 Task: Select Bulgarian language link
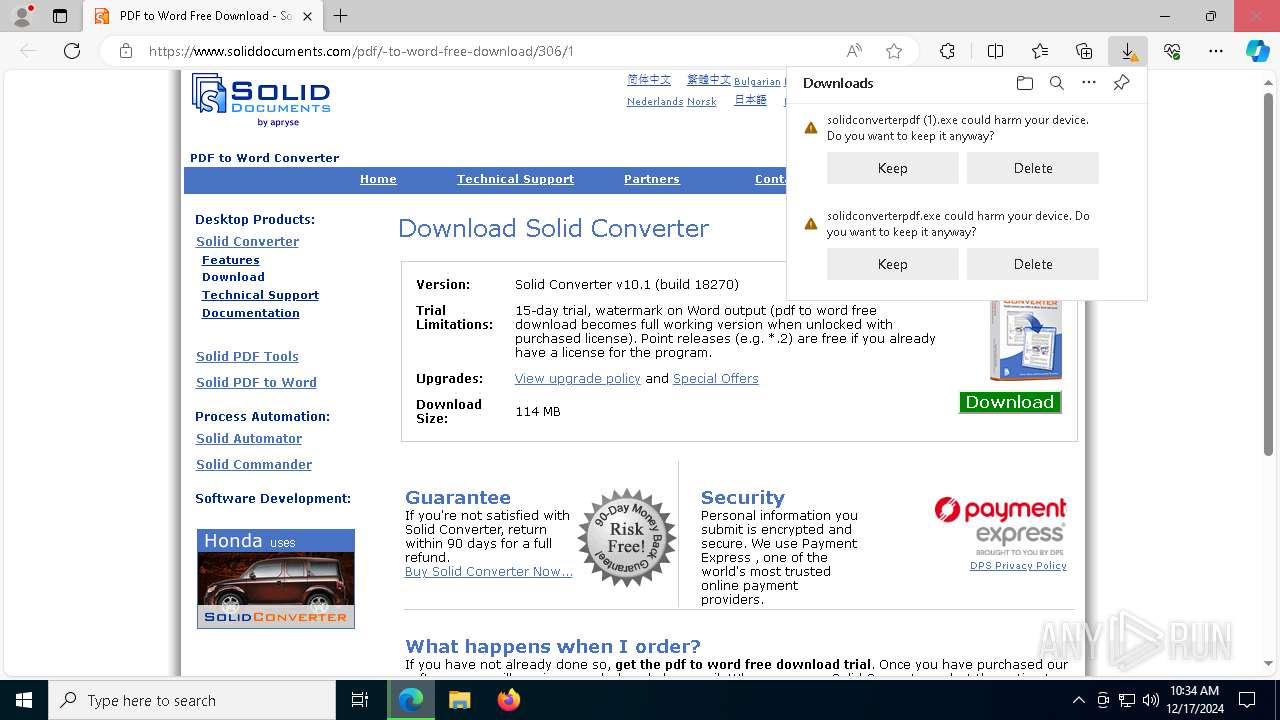tap(757, 81)
